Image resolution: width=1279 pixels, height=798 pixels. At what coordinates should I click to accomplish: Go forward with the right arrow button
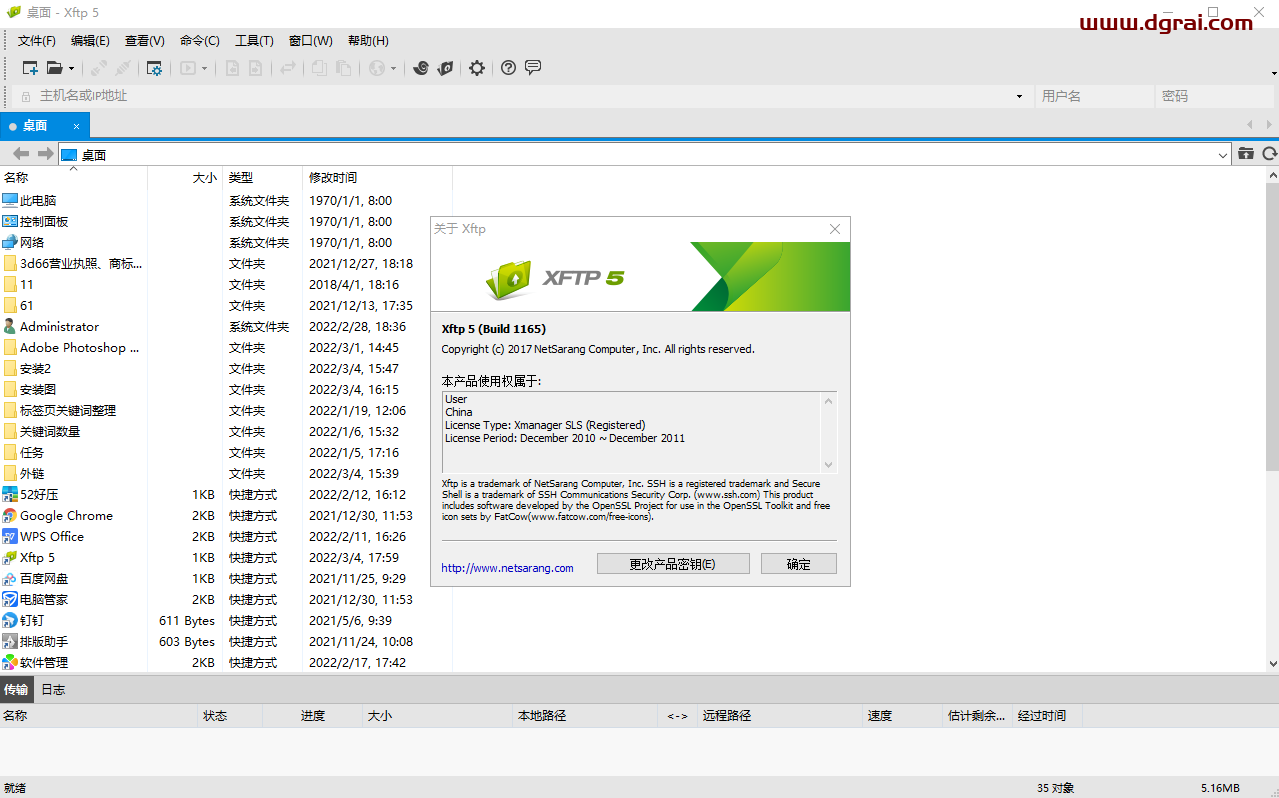pos(45,153)
